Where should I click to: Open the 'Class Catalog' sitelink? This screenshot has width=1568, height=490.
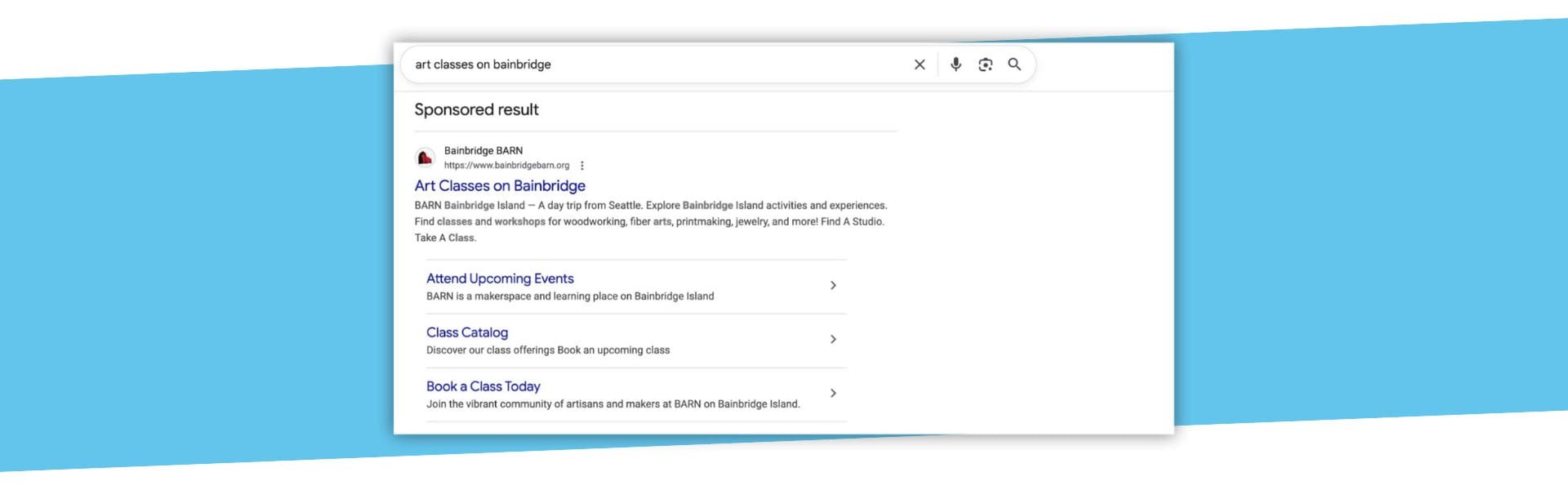[x=467, y=332]
